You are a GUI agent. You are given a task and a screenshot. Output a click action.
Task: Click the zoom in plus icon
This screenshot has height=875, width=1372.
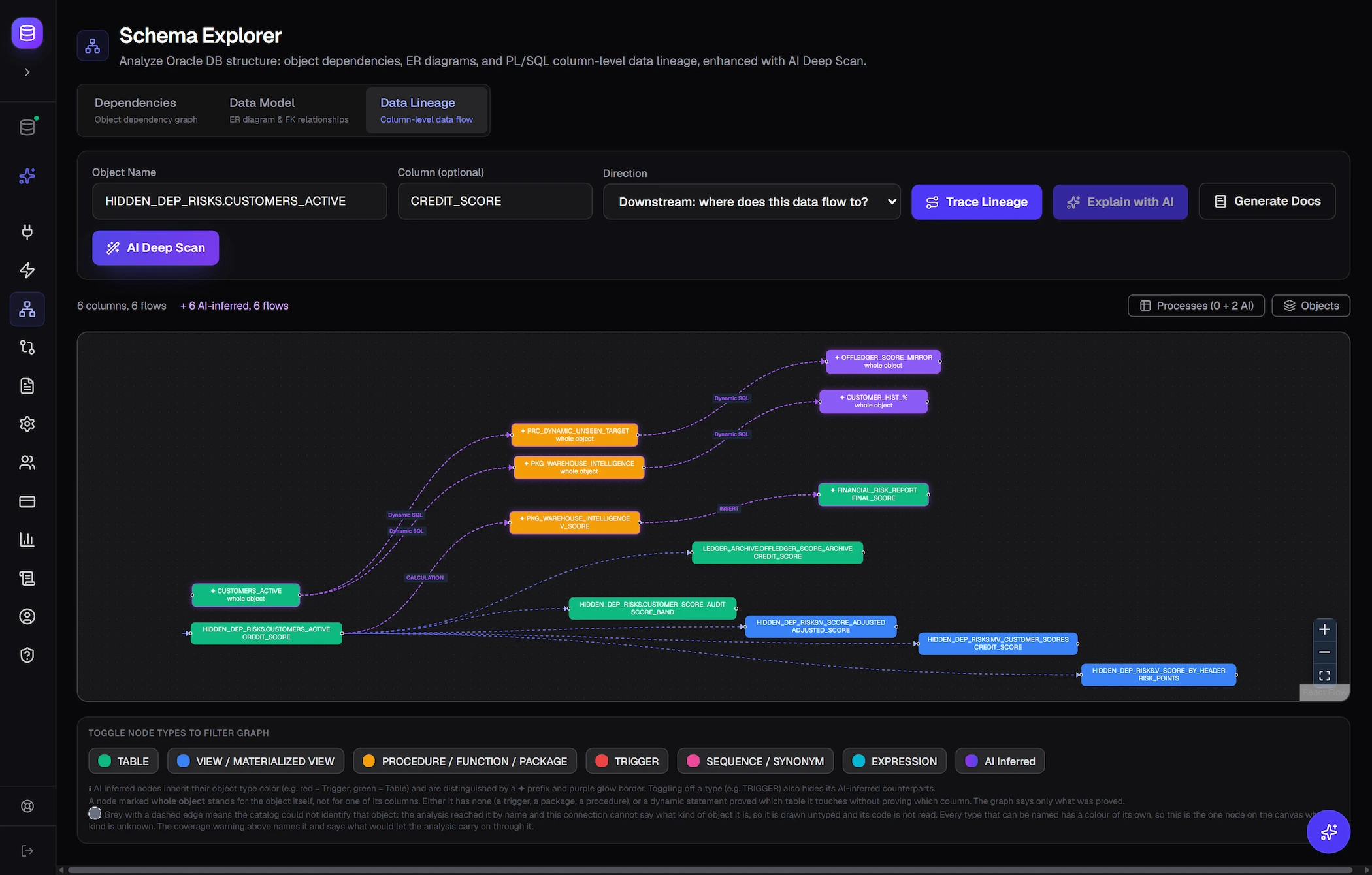[1324, 629]
